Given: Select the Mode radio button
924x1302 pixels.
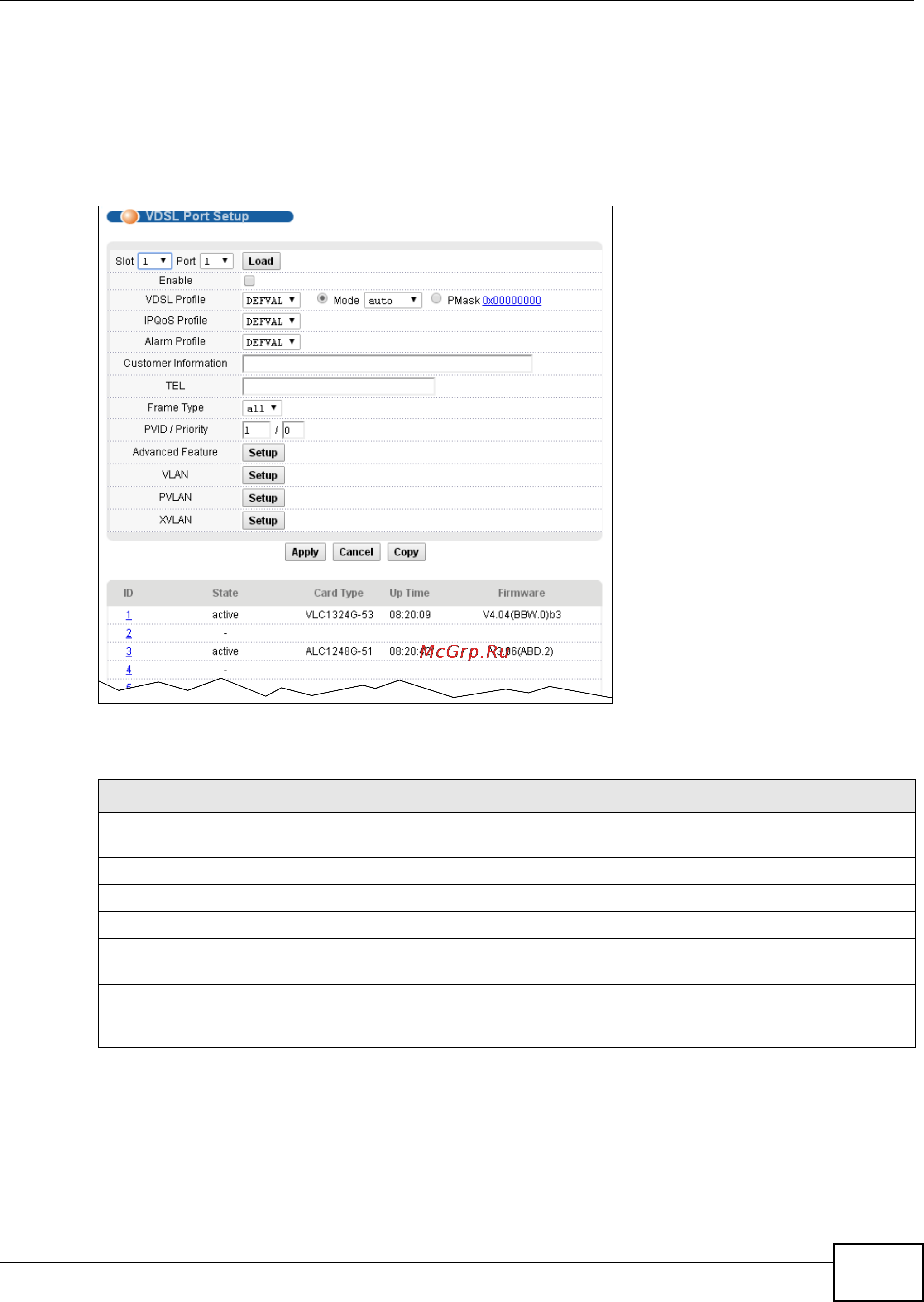Looking at the screenshot, I should pos(322,299).
